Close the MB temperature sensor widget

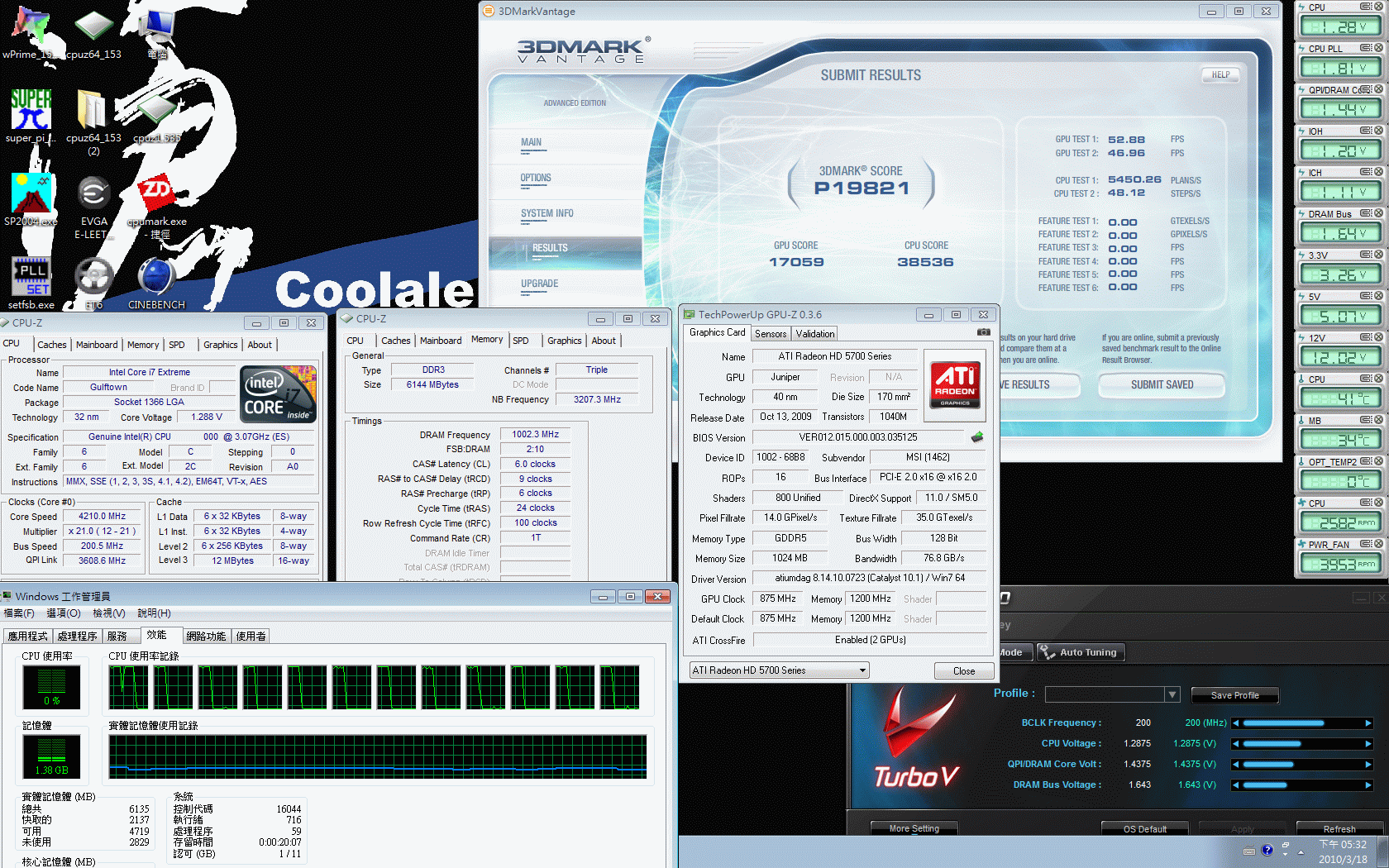pos(1378,420)
